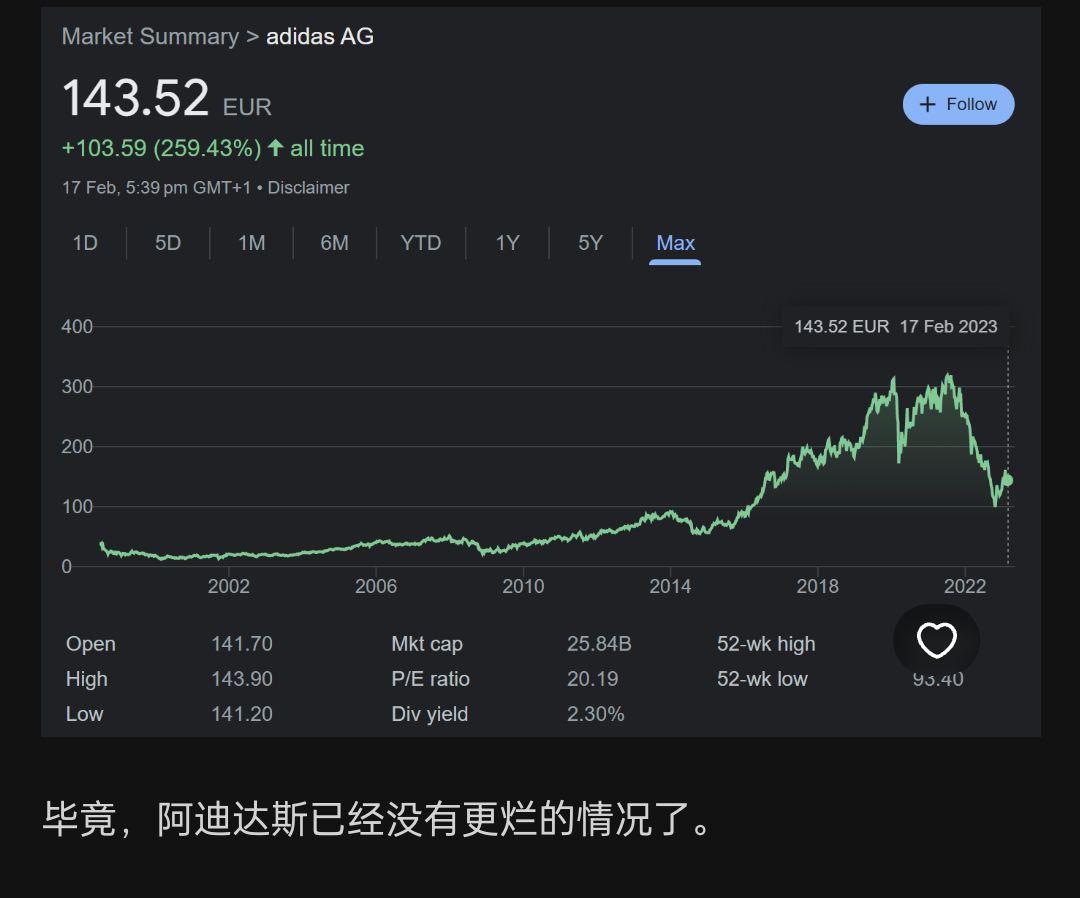1080x898 pixels.
Task: Select the 6M range tab
Action: (x=334, y=243)
